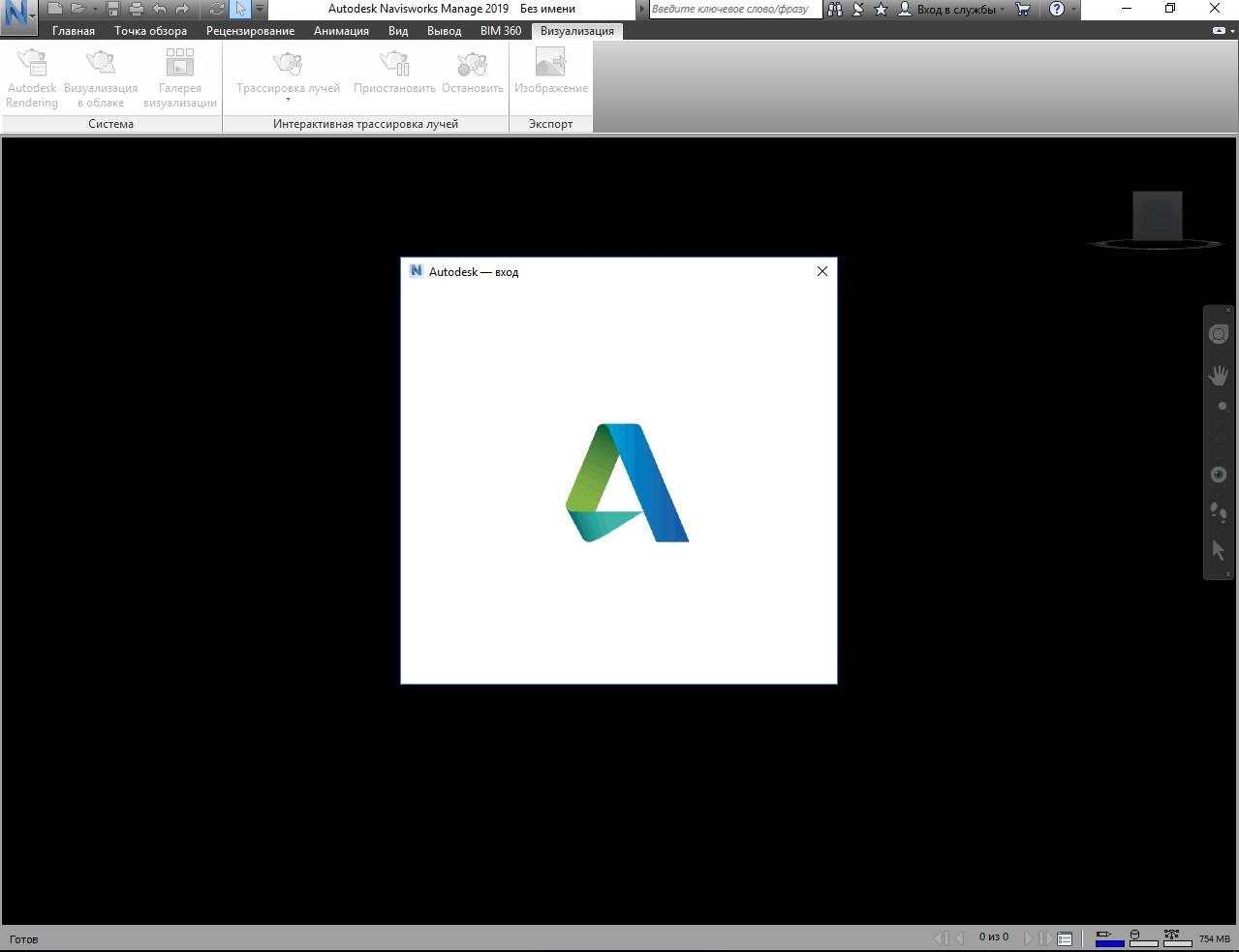This screenshot has height=952, width=1239.
Task: Click the Autodesk Rendering button
Action: point(32,78)
